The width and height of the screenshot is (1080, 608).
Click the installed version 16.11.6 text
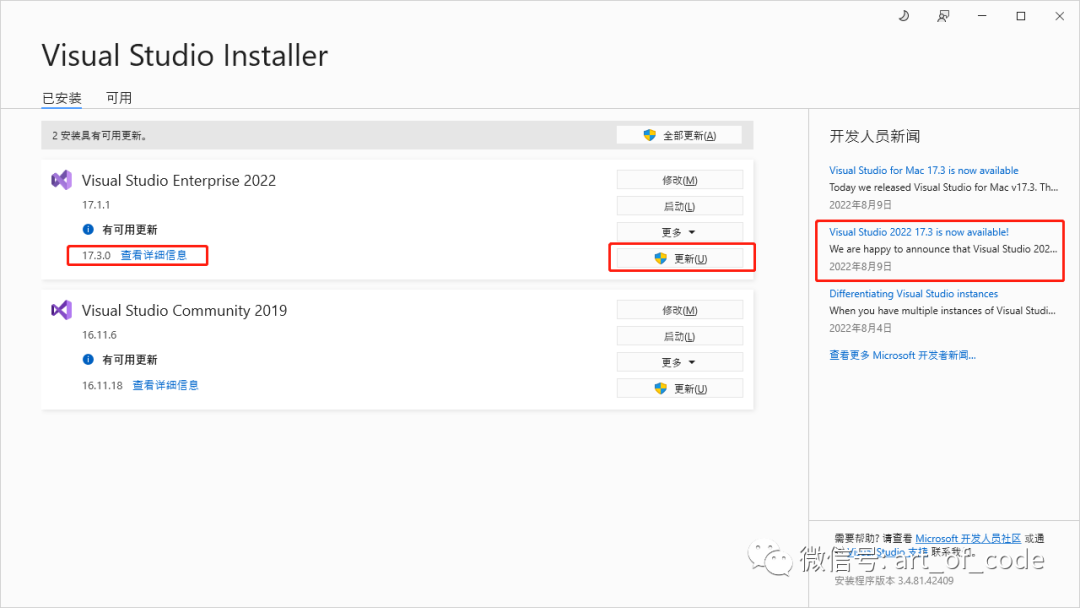point(99,335)
